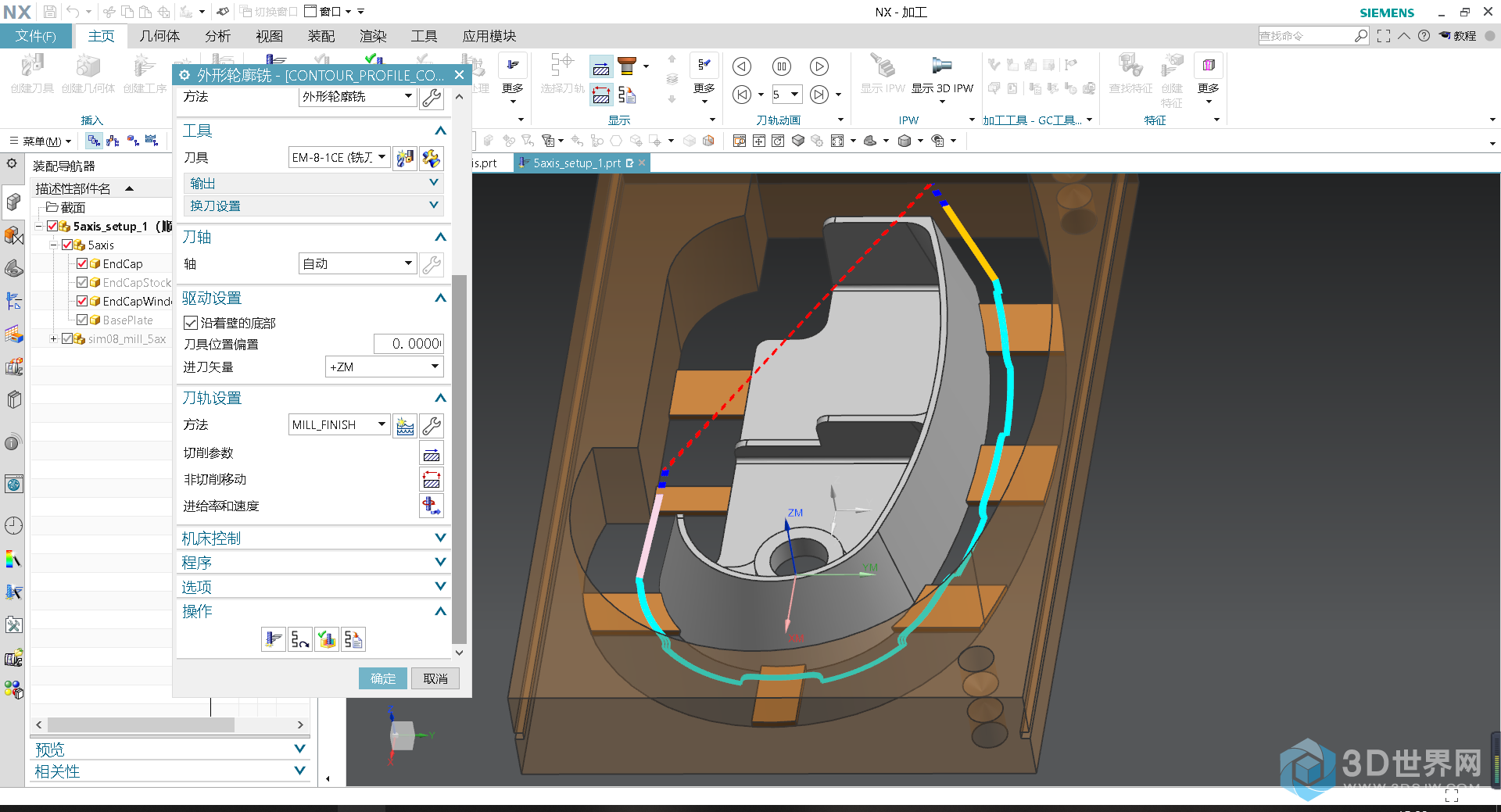Click the navigator settings gear icon
This screenshot has width=1501, height=812.
tap(12, 164)
